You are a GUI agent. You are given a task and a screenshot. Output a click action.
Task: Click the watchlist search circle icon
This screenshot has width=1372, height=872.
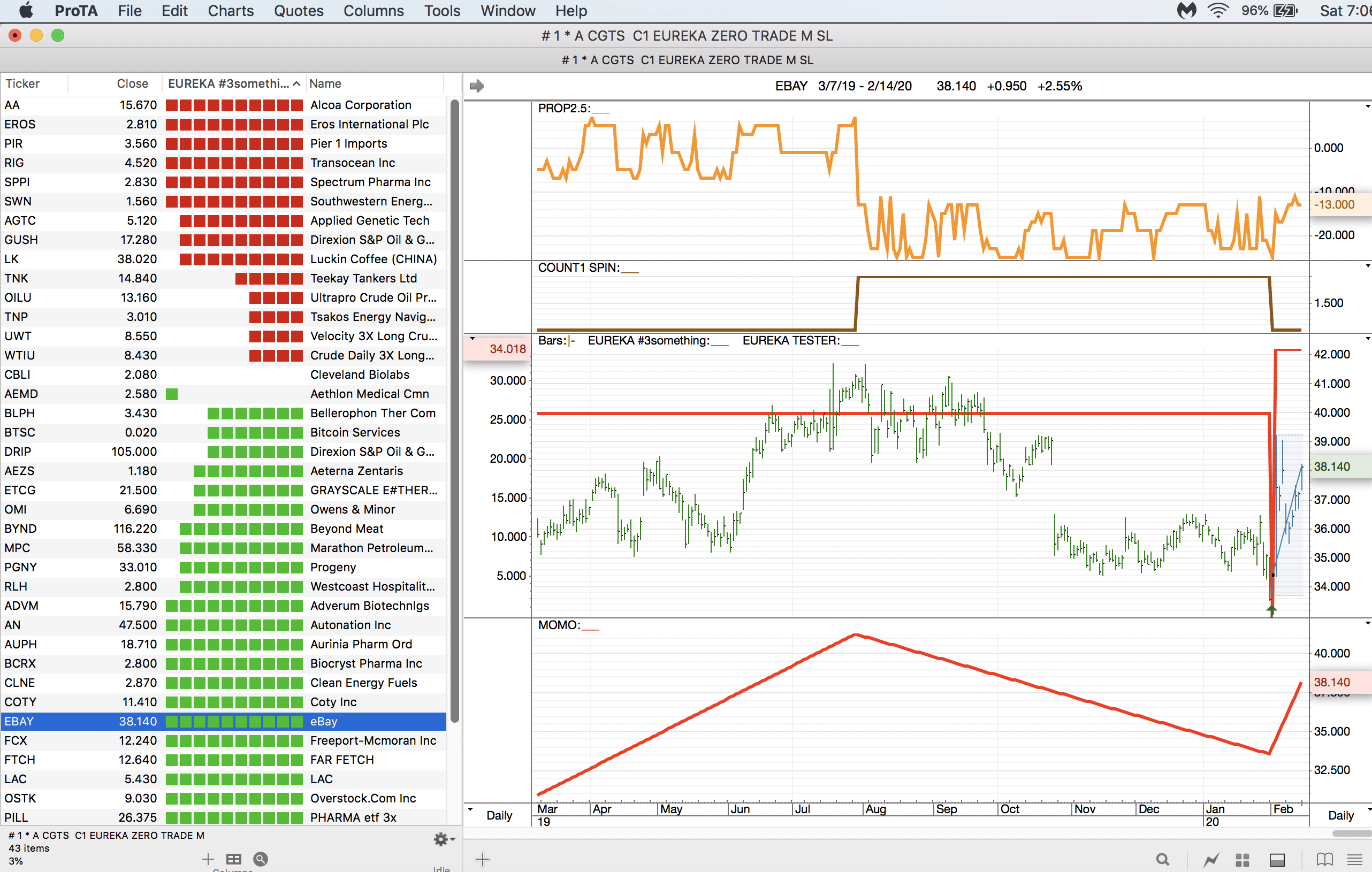coord(261,859)
